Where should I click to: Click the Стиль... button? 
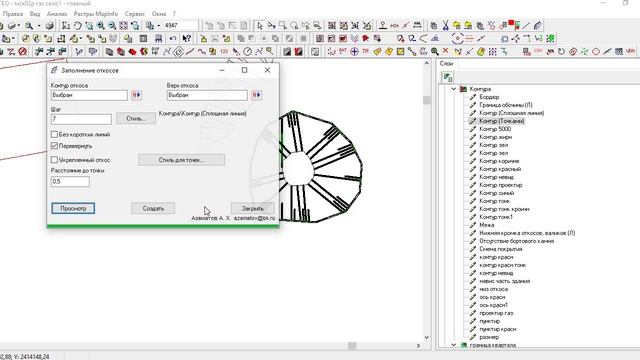coord(136,118)
